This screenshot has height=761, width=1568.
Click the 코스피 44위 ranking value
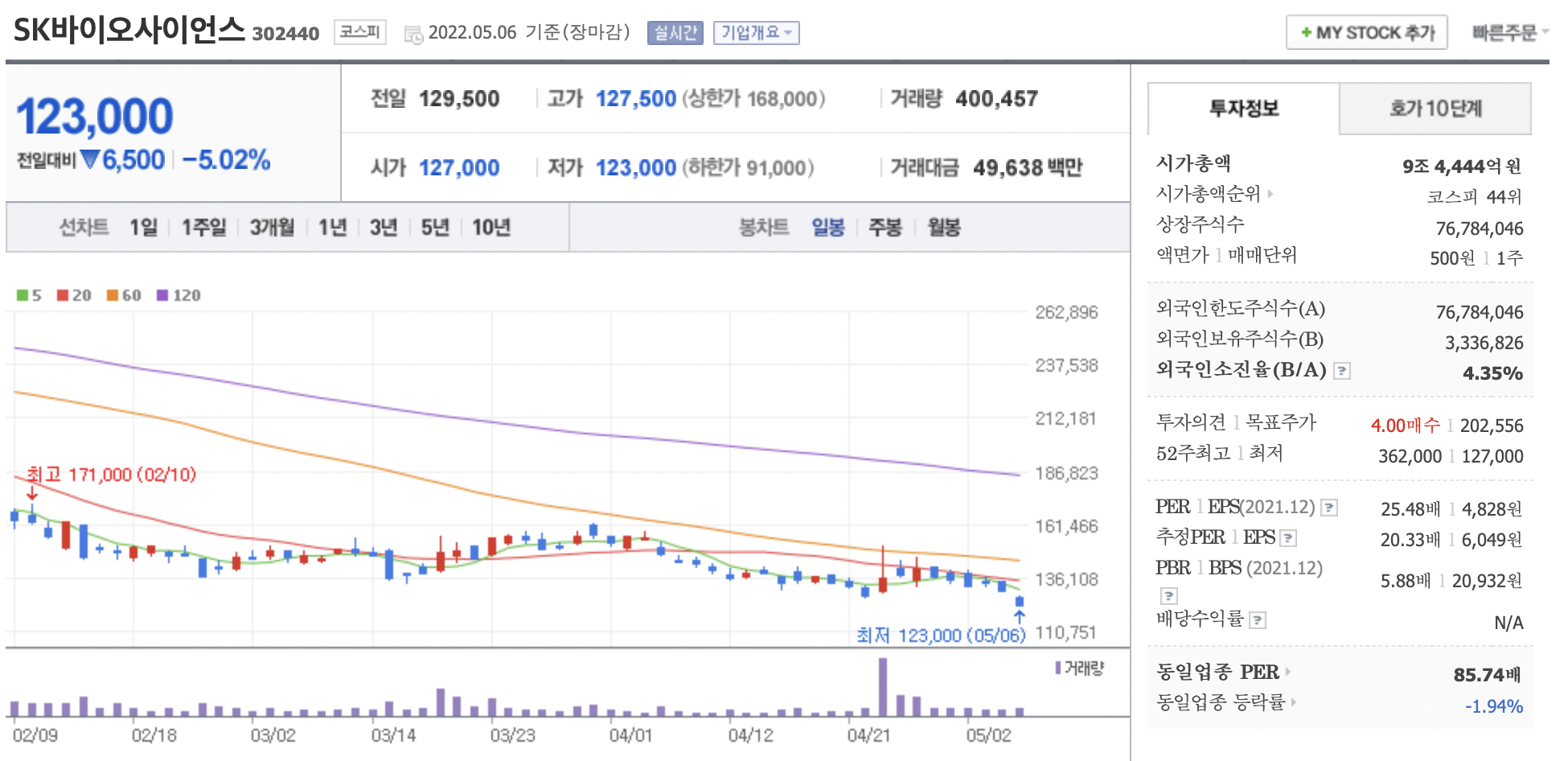[1474, 197]
